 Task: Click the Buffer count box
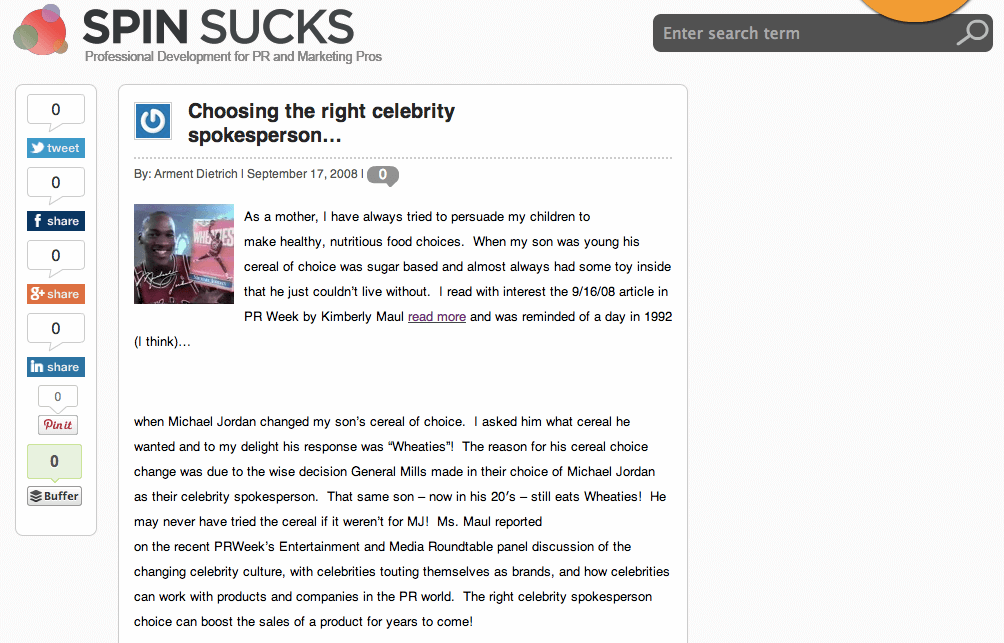(x=54, y=461)
